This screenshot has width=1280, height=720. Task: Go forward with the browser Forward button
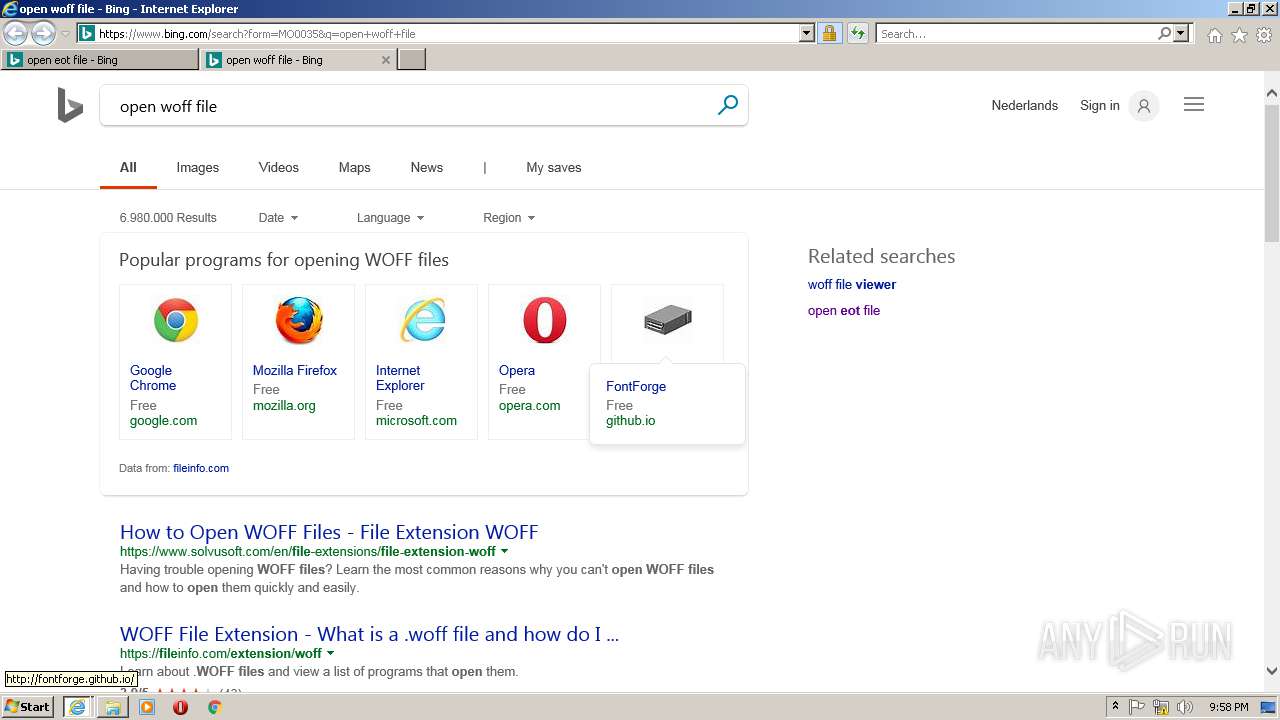43,33
